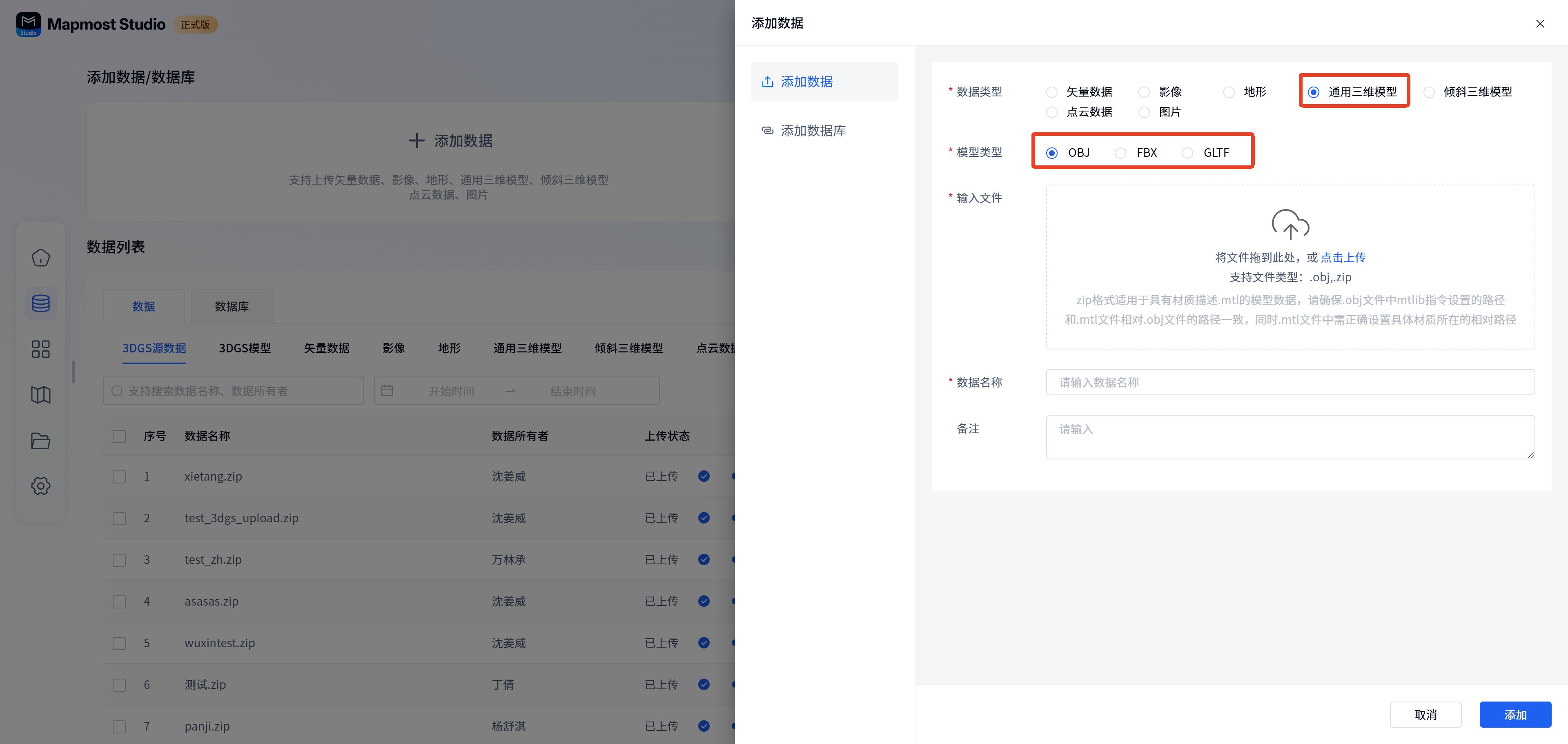Open settings gear in left sidebar
The image size is (1568, 744).
coord(40,486)
